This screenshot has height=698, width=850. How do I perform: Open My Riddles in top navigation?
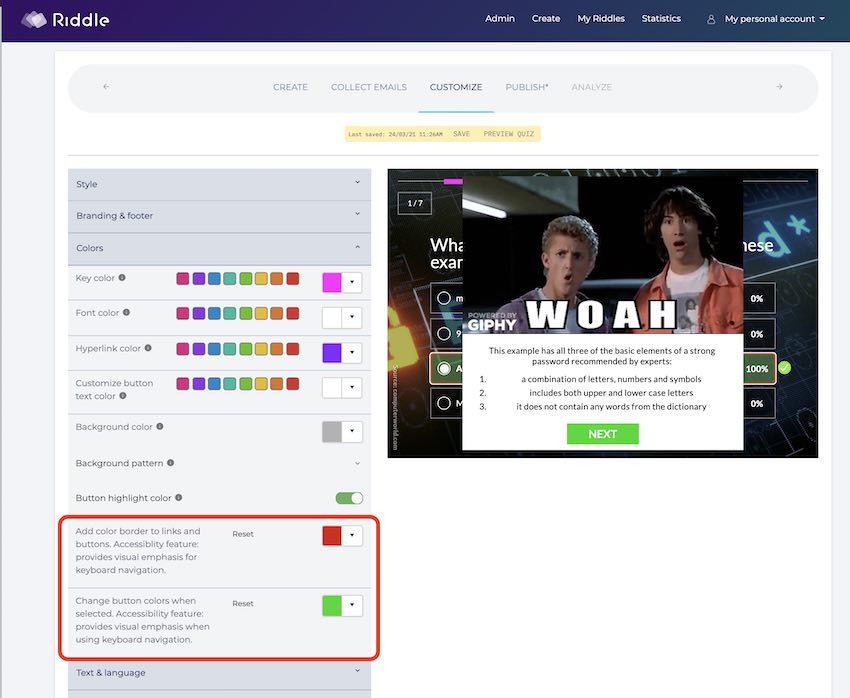(601, 18)
